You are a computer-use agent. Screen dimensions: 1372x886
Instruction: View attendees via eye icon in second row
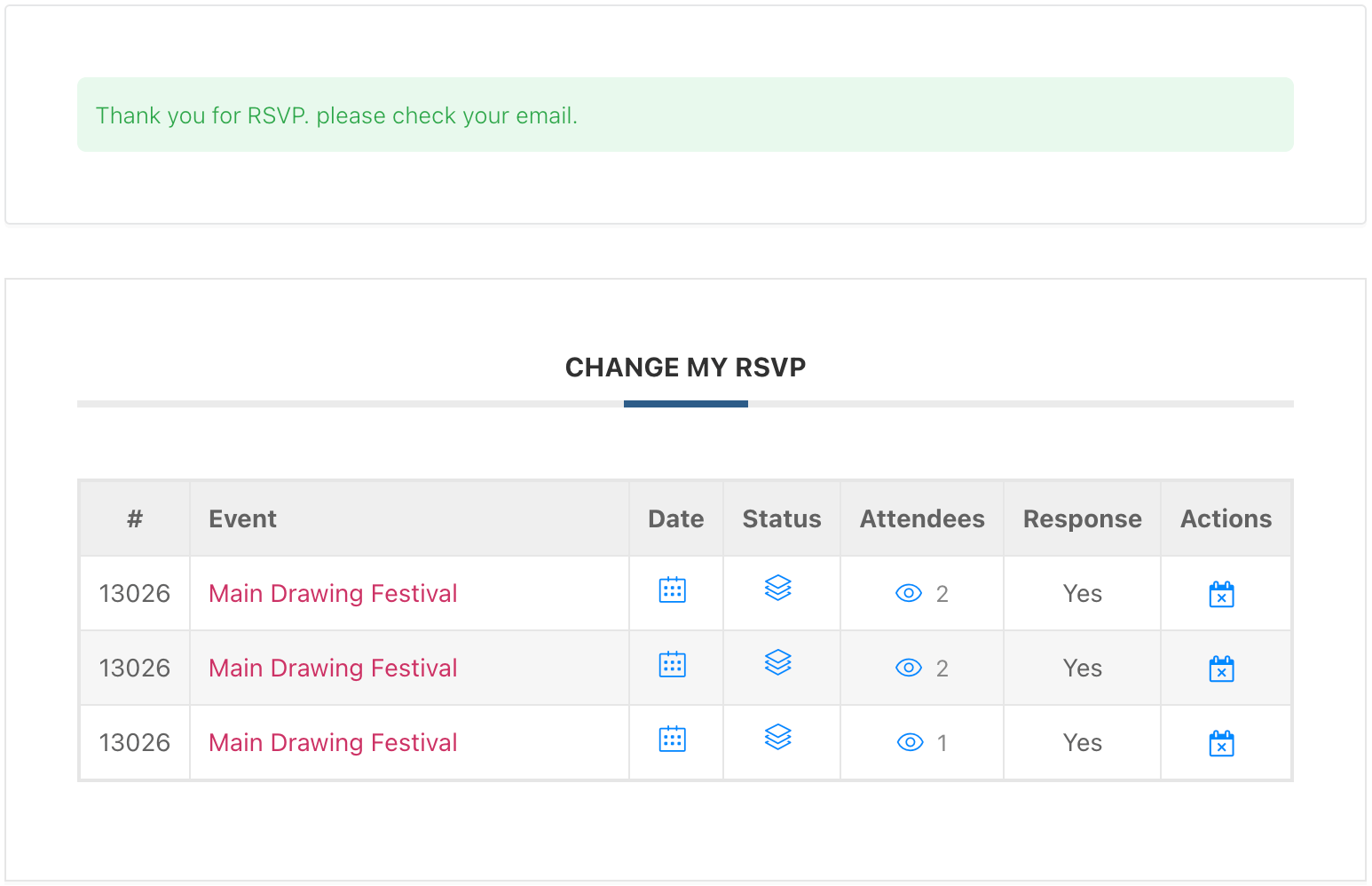click(x=909, y=668)
